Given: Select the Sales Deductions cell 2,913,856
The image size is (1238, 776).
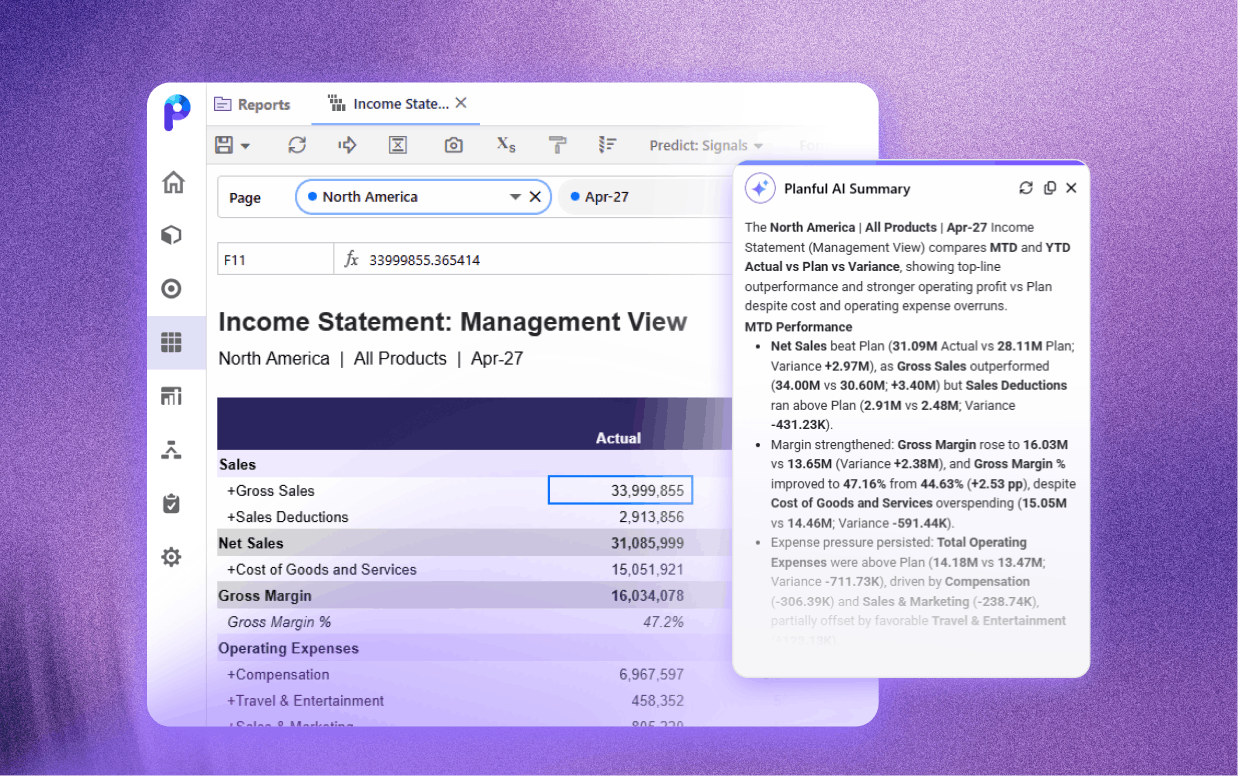Looking at the screenshot, I should [651, 517].
